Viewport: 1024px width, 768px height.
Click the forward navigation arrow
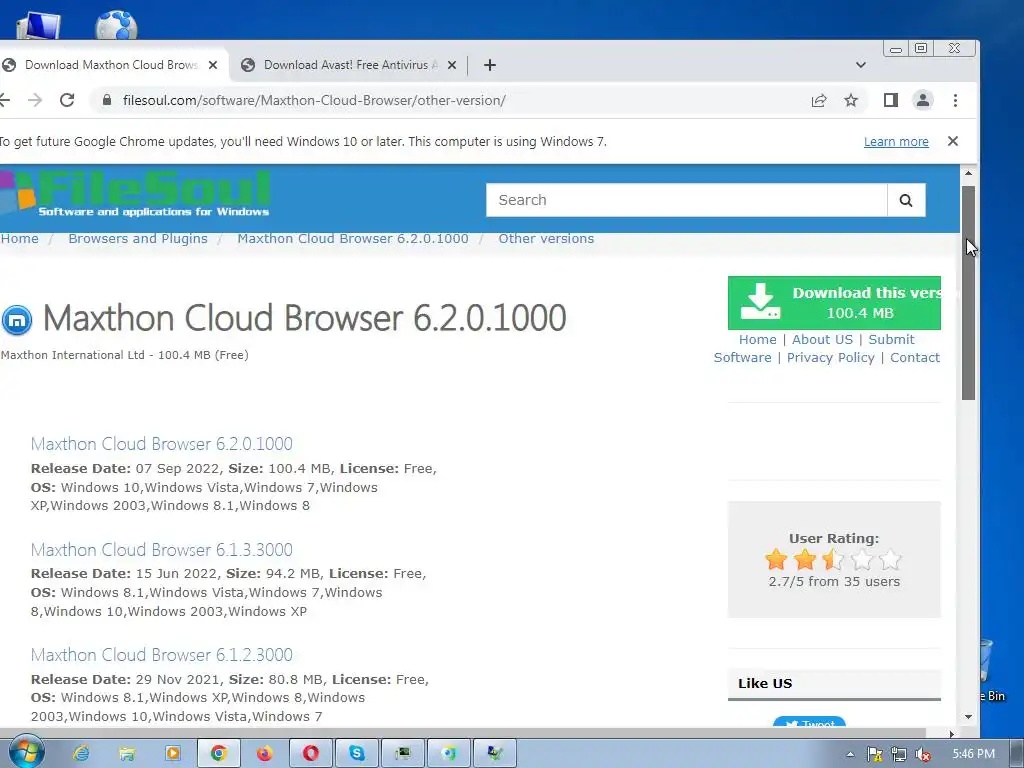tap(35, 100)
